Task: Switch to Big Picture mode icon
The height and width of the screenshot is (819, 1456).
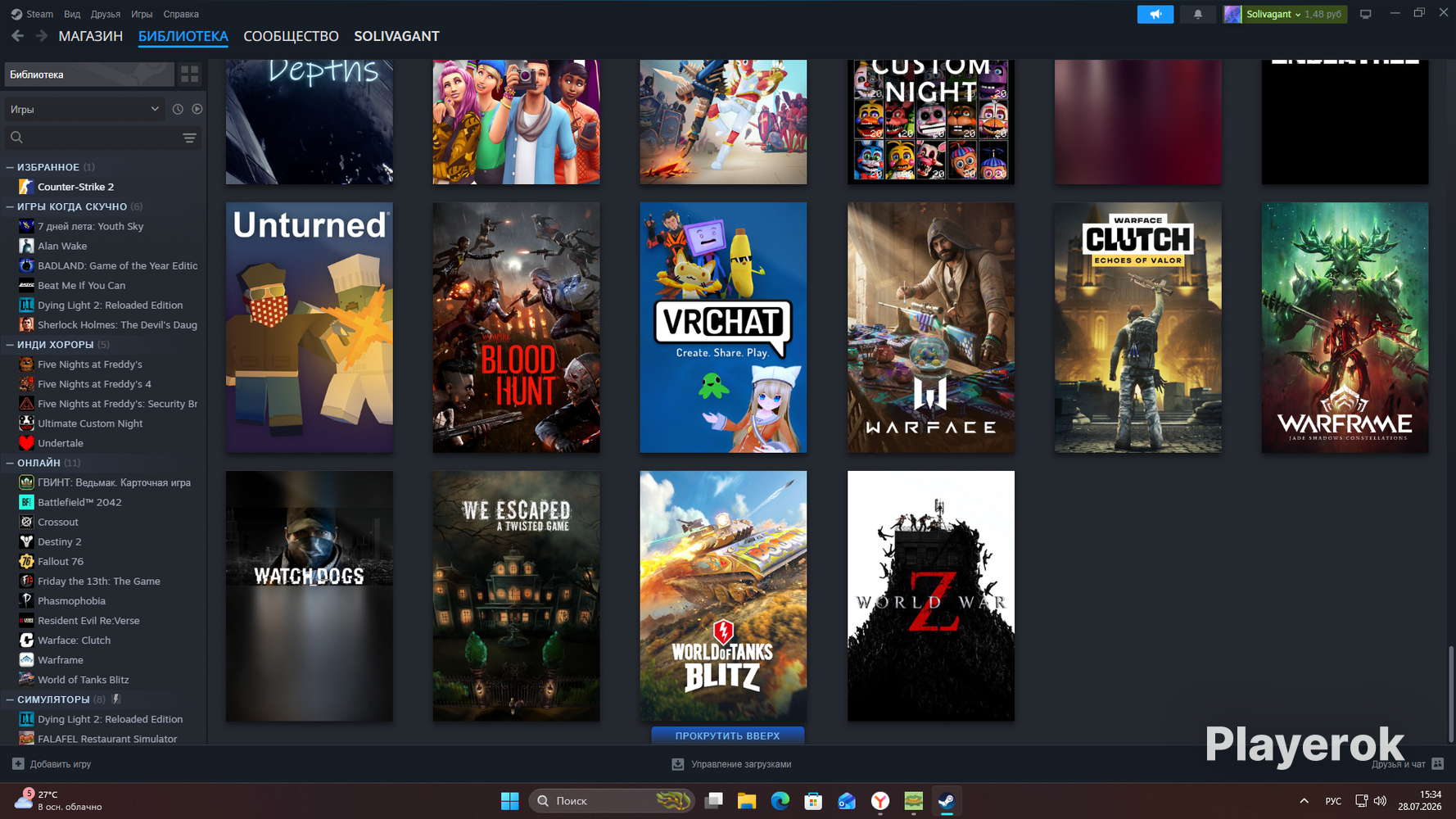Action: pyautogui.click(x=1365, y=14)
